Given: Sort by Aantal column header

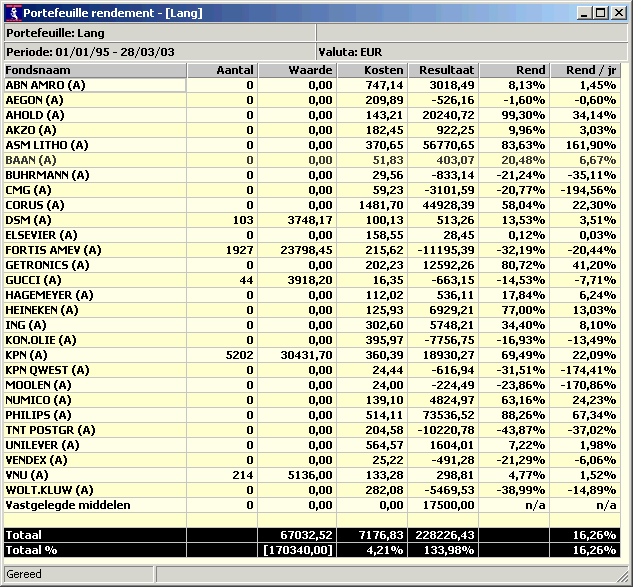Looking at the screenshot, I should click(x=222, y=70).
